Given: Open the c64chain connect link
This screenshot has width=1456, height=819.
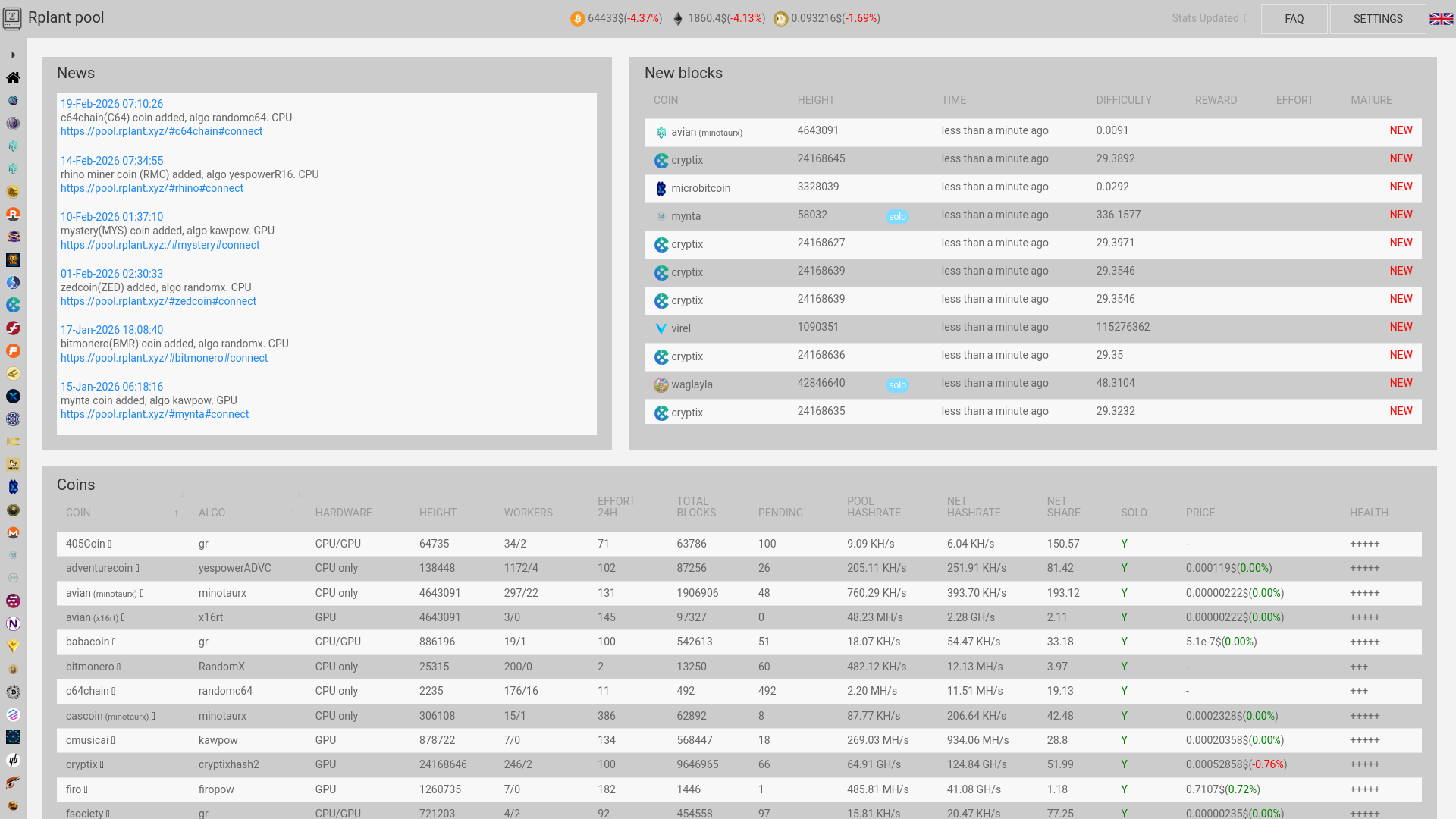Looking at the screenshot, I should [162, 131].
